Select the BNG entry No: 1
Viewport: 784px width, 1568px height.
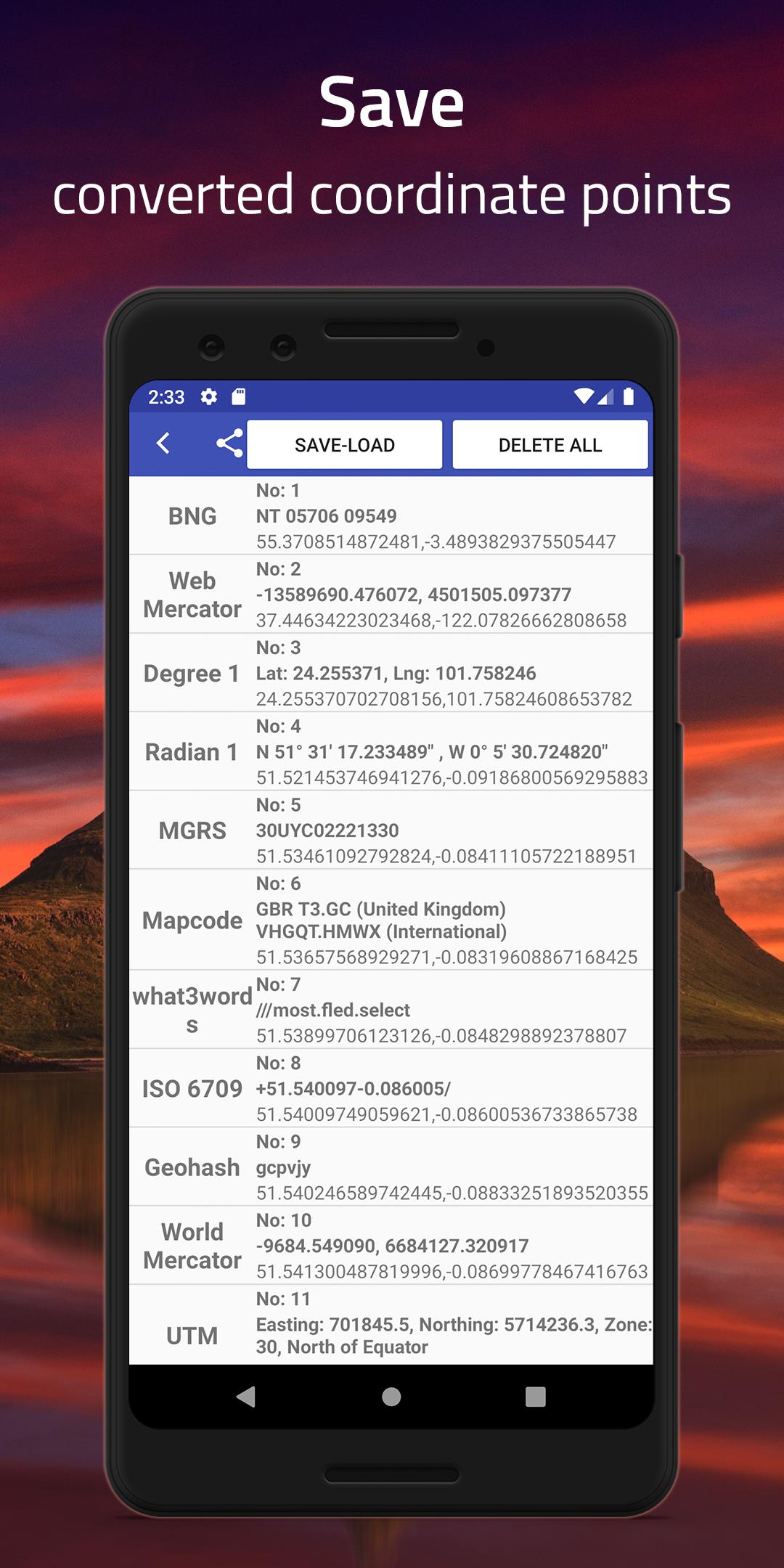[x=391, y=516]
